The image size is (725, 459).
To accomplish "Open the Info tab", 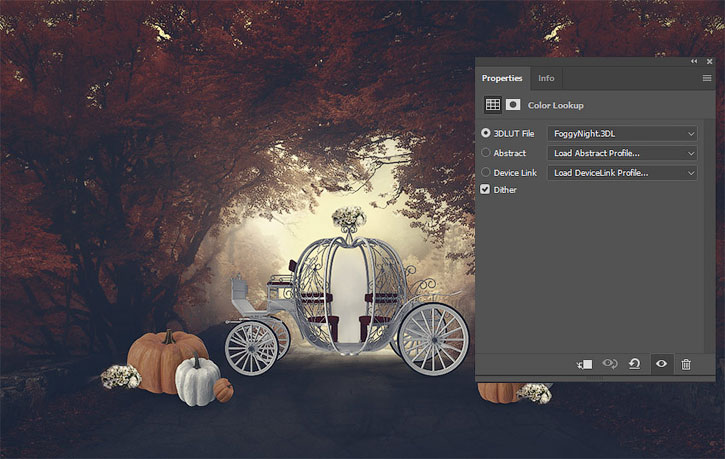I will (546, 78).
